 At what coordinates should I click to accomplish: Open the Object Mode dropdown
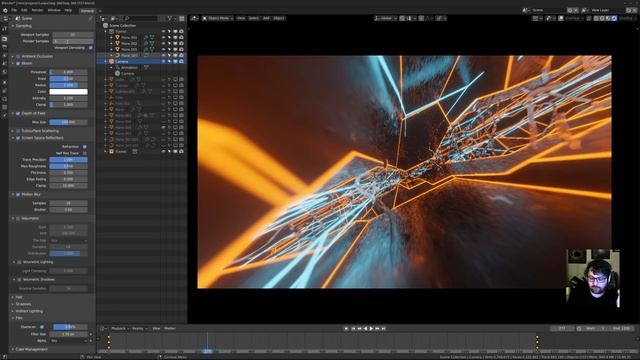click(x=218, y=18)
